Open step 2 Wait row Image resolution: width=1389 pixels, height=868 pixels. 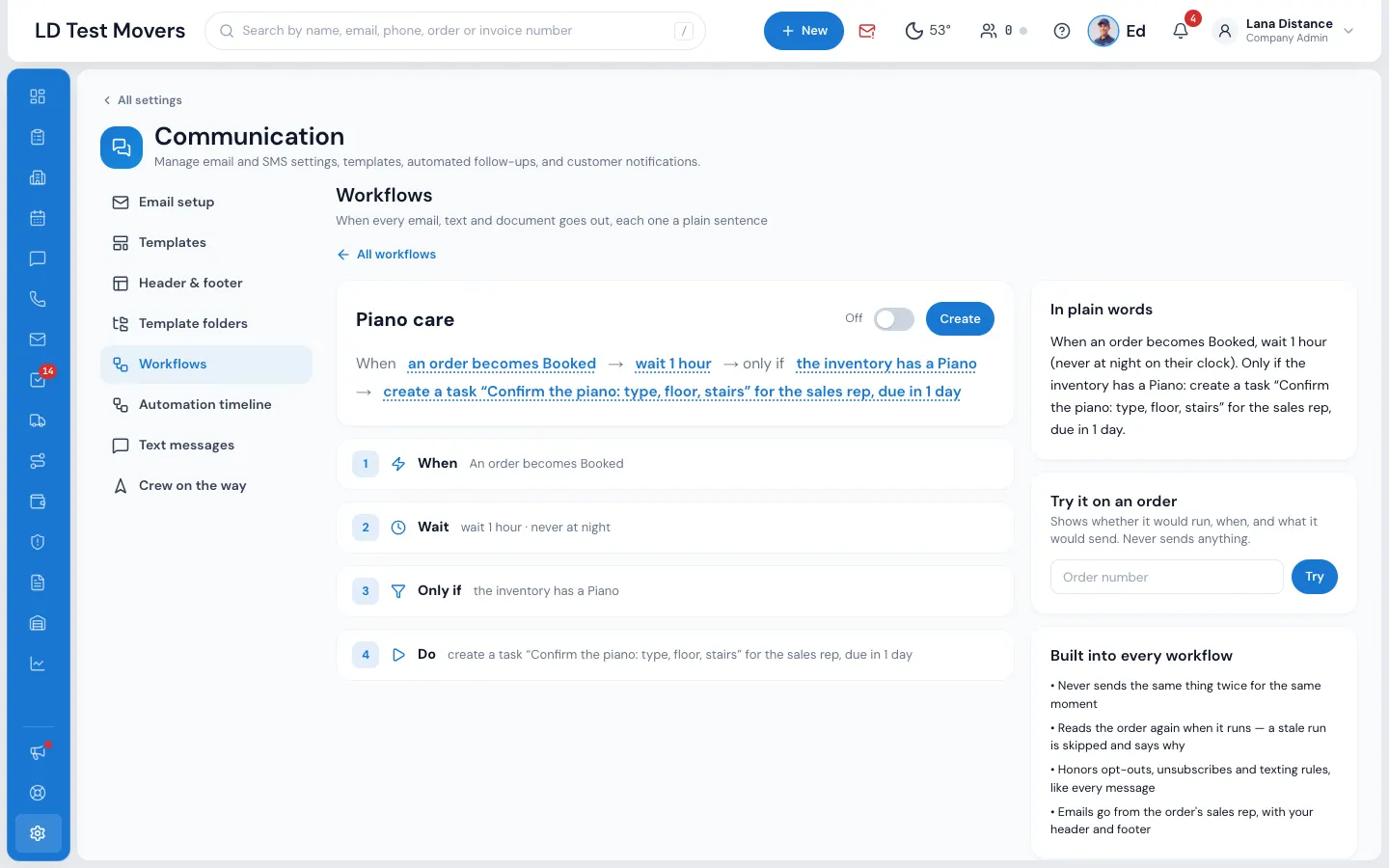[675, 528]
